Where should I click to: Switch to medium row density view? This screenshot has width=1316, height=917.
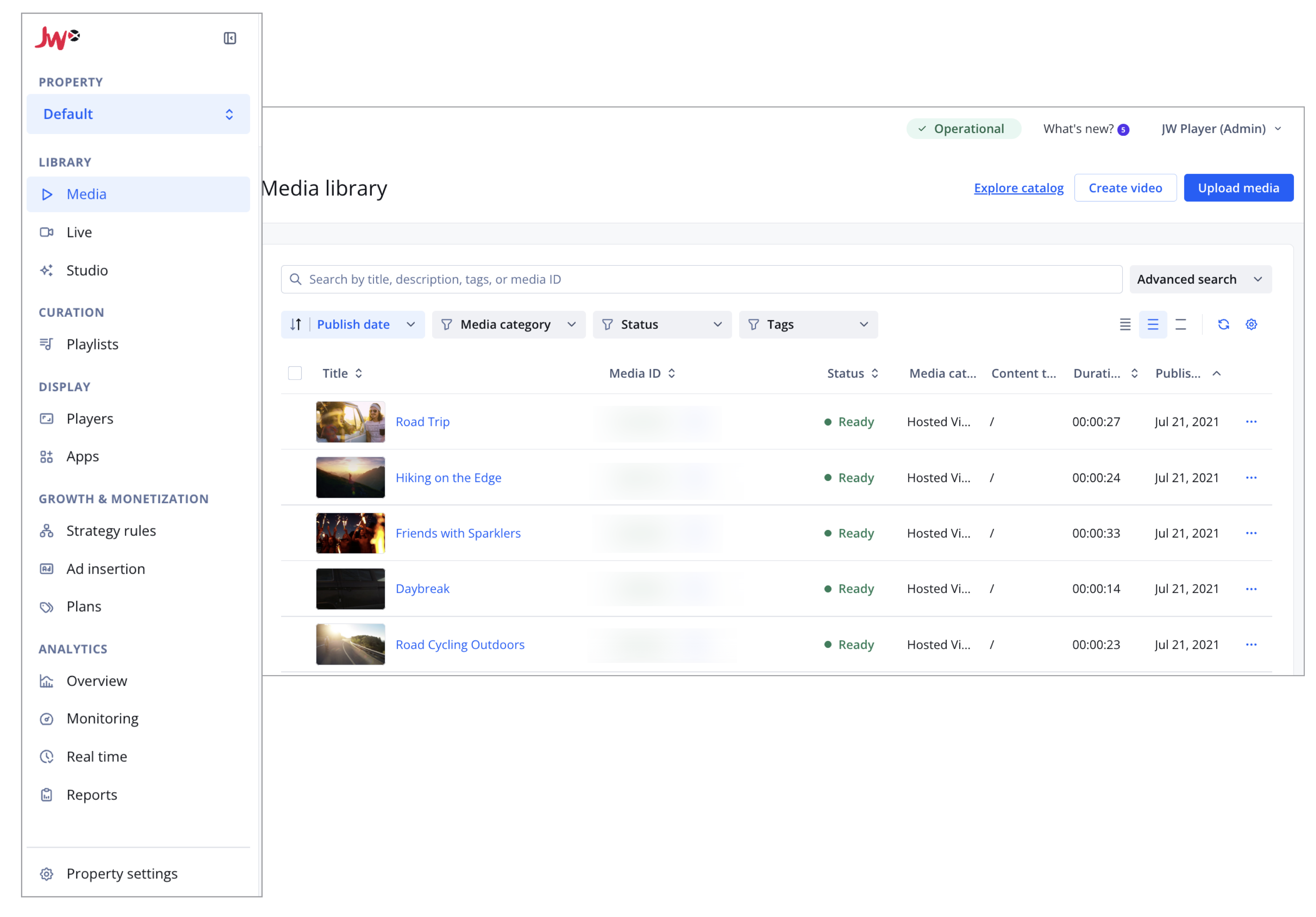(x=1153, y=325)
